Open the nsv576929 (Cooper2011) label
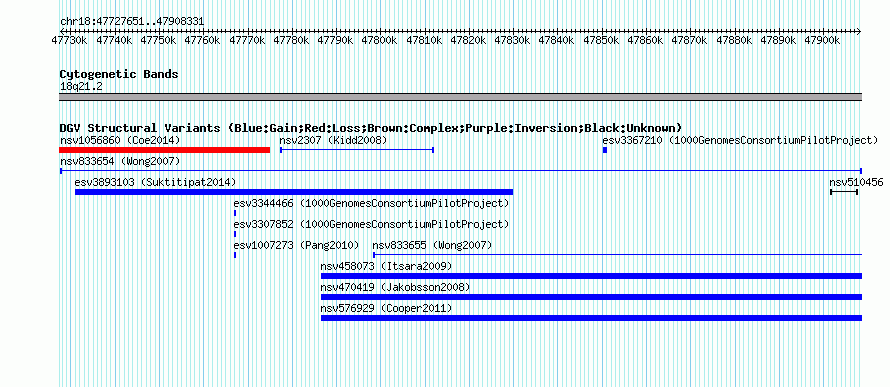This screenshot has height=387, width=890. click(x=386, y=309)
